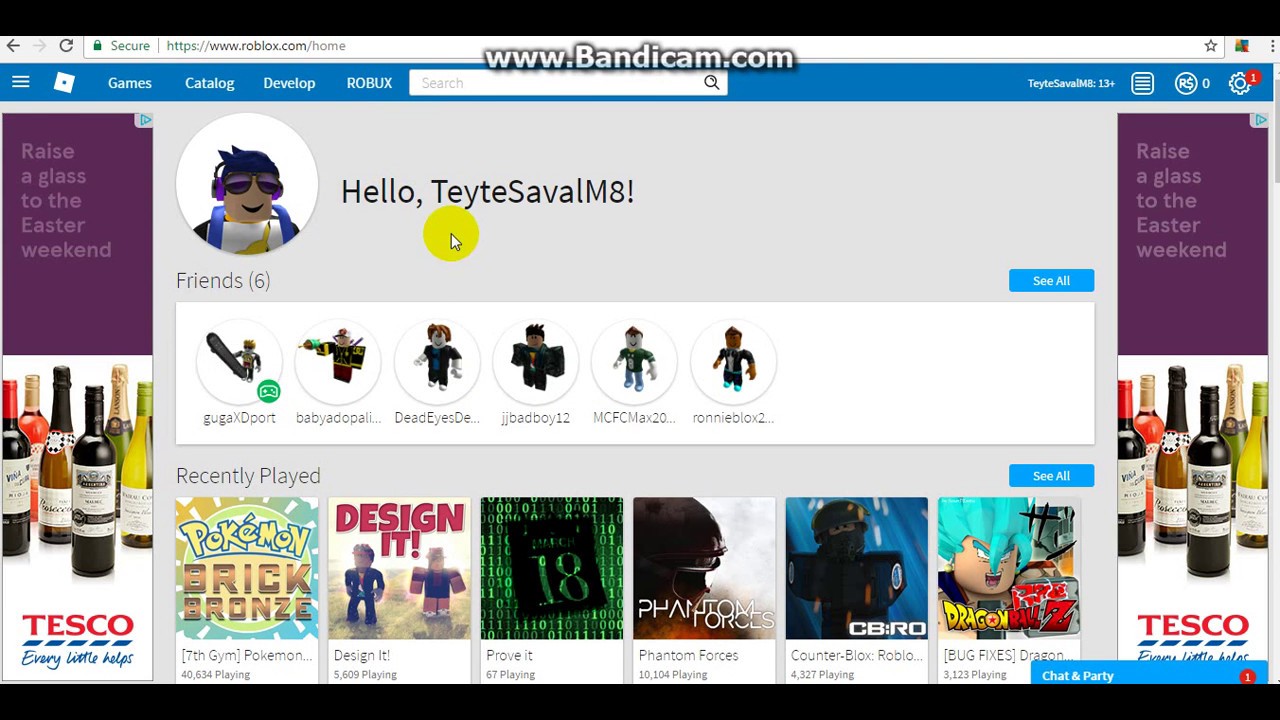Click the Friends (6) heading
This screenshot has width=1280, height=720.
click(223, 281)
